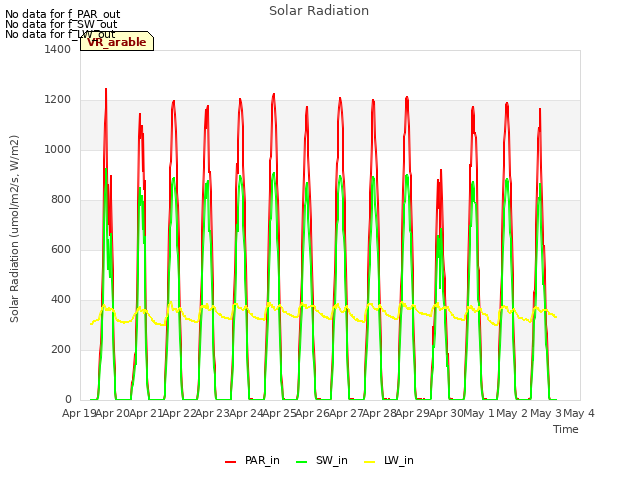This screenshot has width=640, height=480.
Task: Click the reduced PAR_in peak on Apr 29
Action: click(441, 171)
